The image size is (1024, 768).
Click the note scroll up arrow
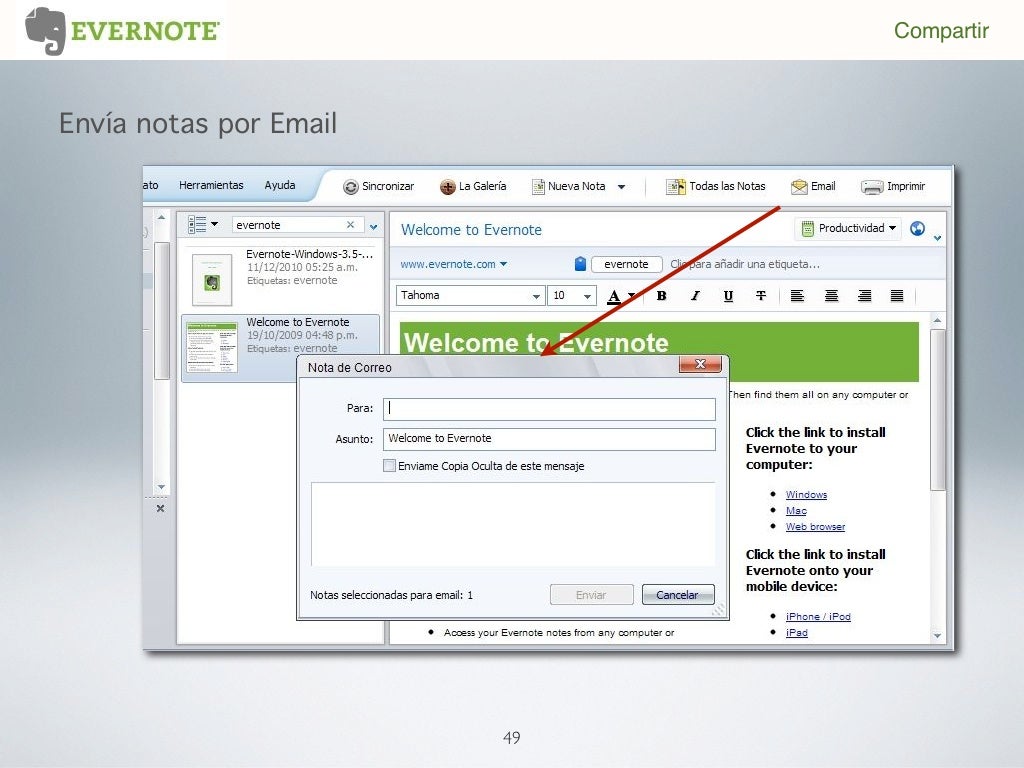(938, 320)
